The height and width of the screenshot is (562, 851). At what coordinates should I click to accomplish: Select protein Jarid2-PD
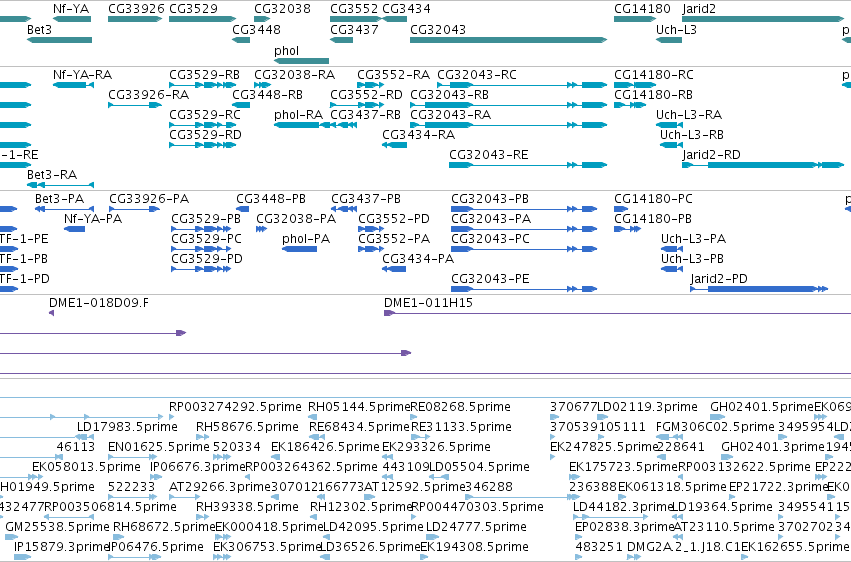tap(719, 279)
